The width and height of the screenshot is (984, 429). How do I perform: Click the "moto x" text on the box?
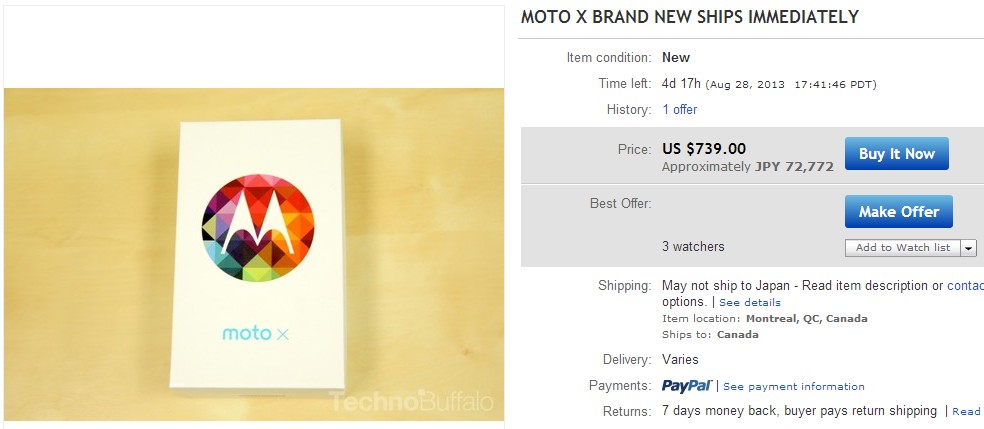coord(255,333)
